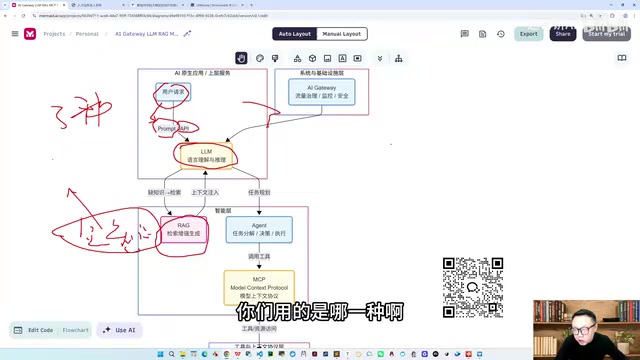Click the 调用工具 edge label
This screenshot has width=640, height=360.
(259, 256)
